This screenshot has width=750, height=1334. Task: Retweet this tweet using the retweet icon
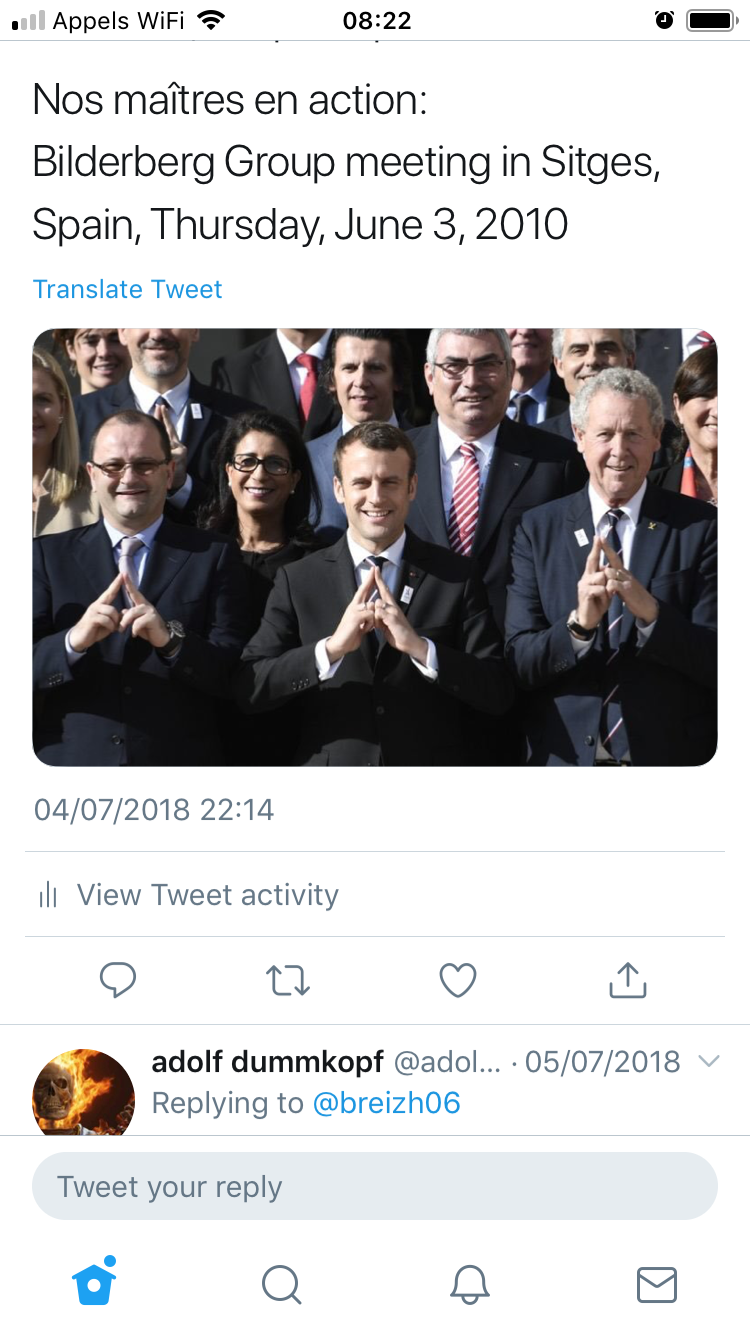(288, 980)
